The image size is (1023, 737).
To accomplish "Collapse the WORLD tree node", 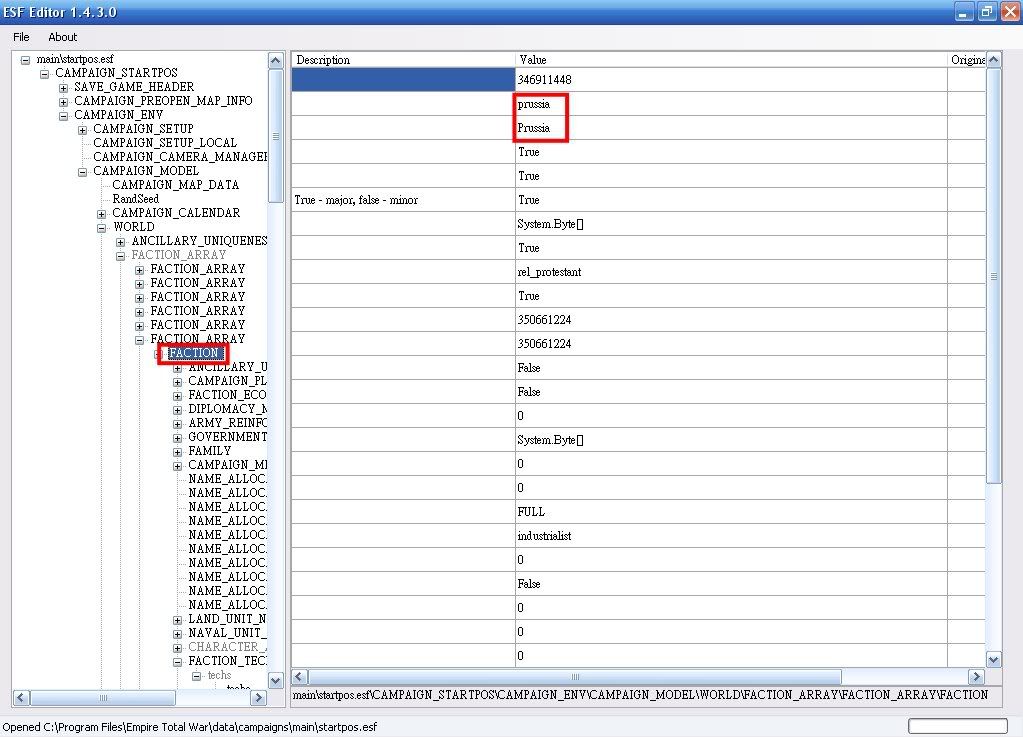I will 102,227.
